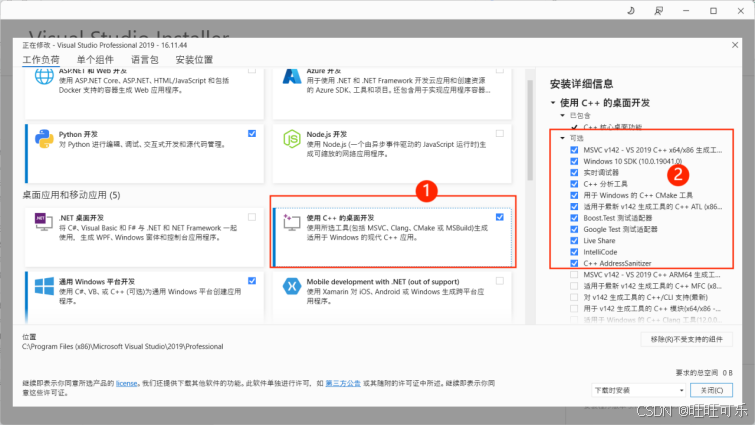The image size is (756, 425).
Task: Uncheck Windows 10 SDK component
Action: [x=574, y=161]
